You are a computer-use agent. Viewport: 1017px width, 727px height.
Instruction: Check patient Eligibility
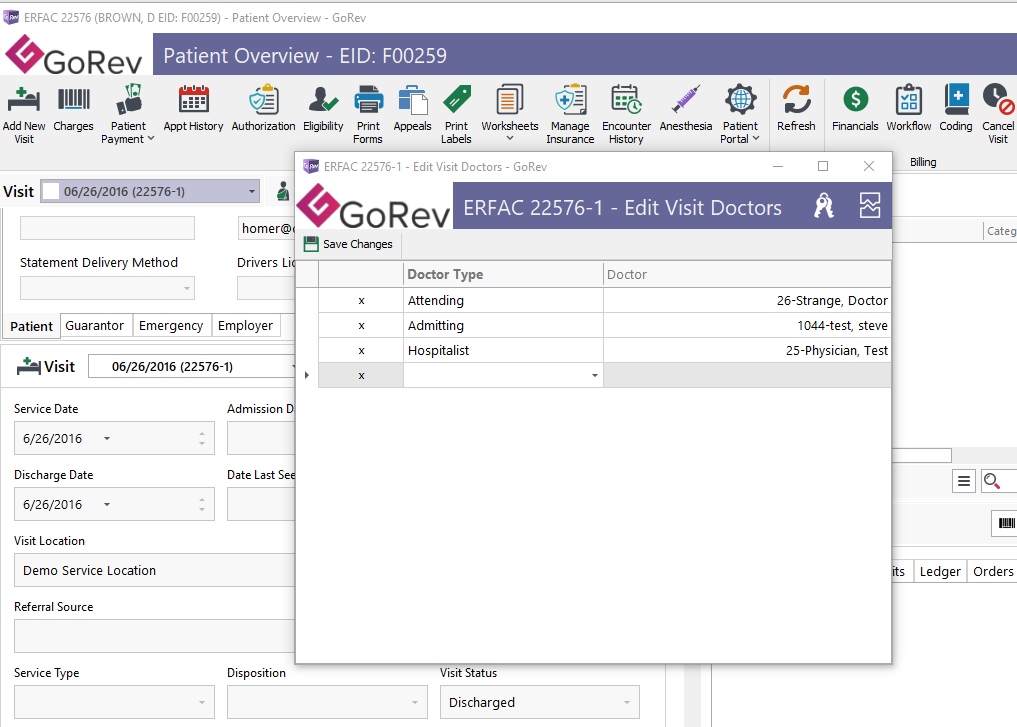pos(323,108)
